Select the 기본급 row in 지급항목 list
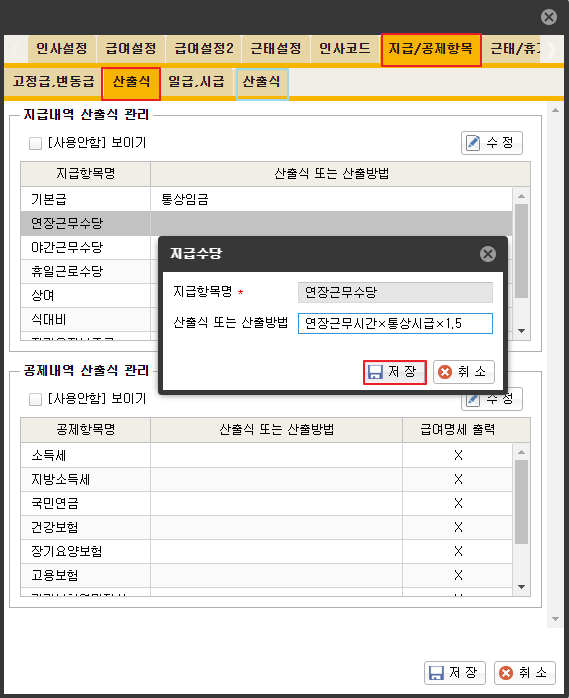This screenshot has height=698, width=569. pyautogui.click(x=266, y=199)
